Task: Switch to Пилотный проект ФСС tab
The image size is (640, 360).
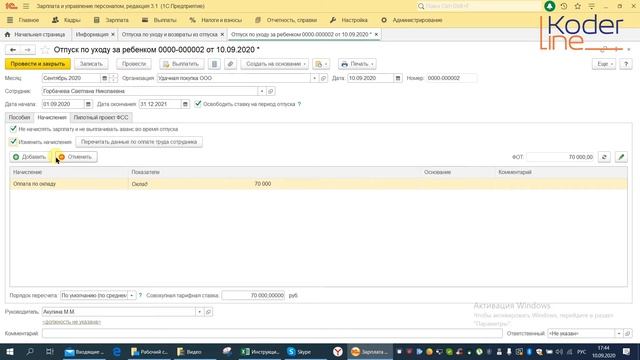Action: pos(101,118)
